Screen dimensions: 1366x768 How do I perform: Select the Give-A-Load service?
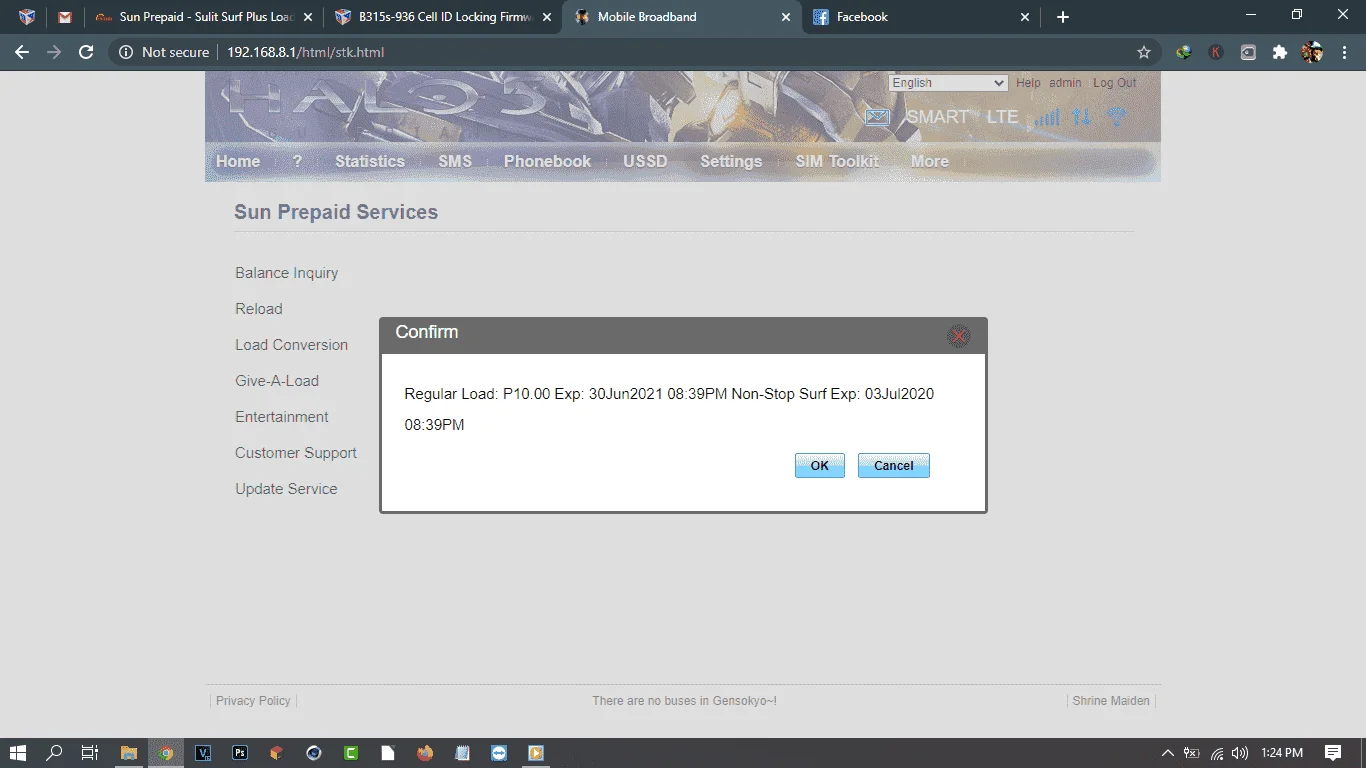click(x=277, y=381)
